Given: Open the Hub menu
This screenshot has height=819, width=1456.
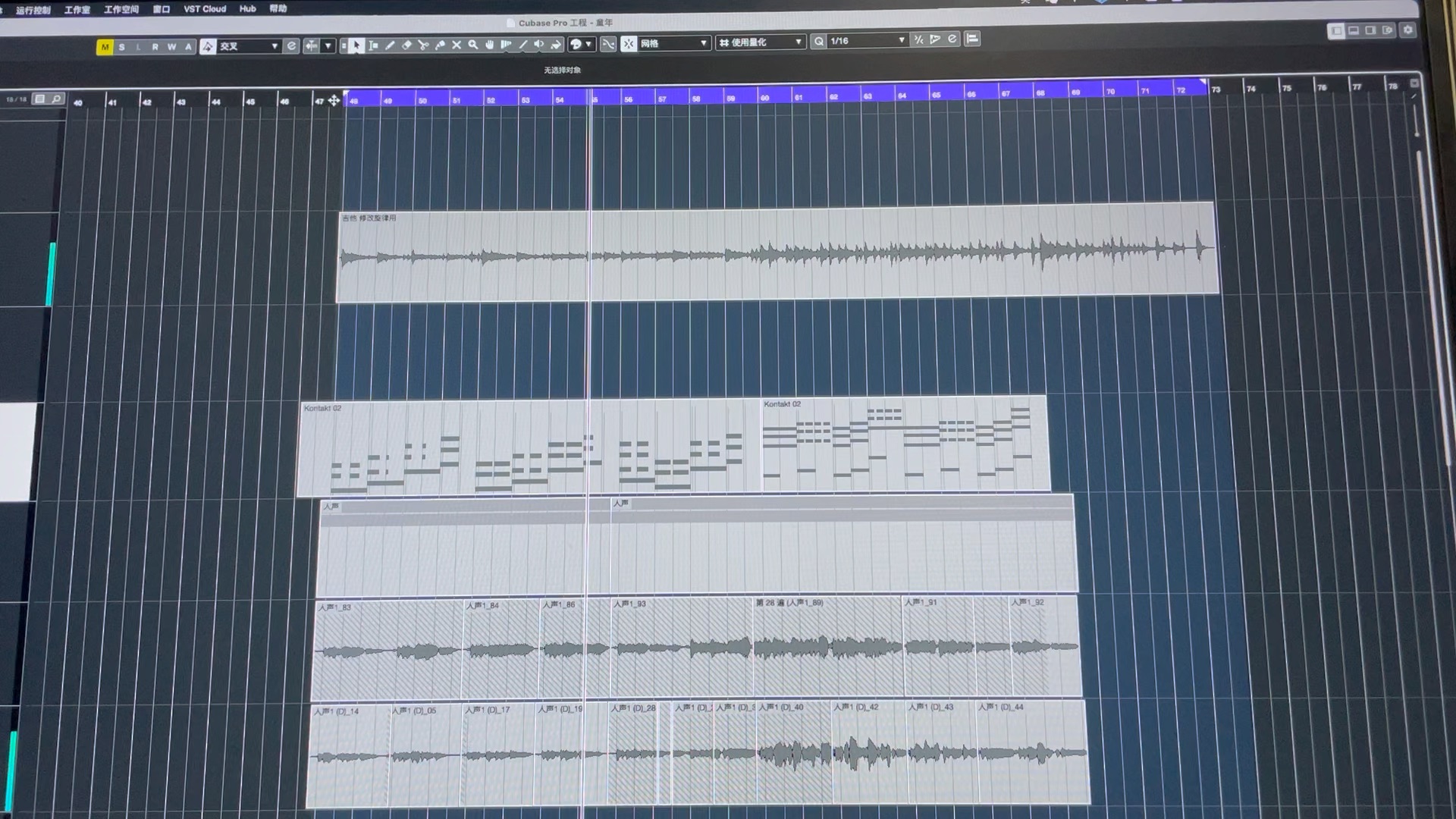Looking at the screenshot, I should tap(247, 8).
